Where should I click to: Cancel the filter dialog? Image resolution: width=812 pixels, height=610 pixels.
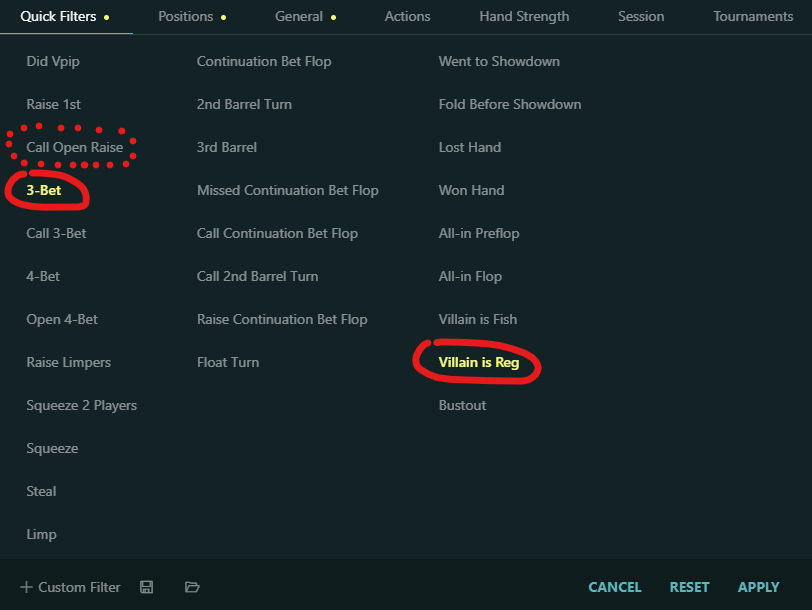(x=615, y=587)
